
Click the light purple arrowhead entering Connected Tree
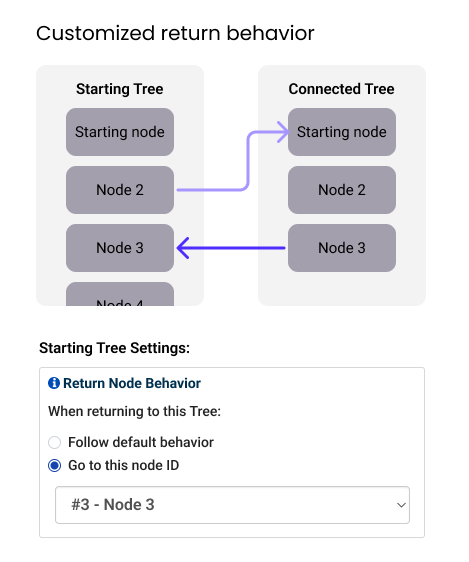(x=283, y=132)
